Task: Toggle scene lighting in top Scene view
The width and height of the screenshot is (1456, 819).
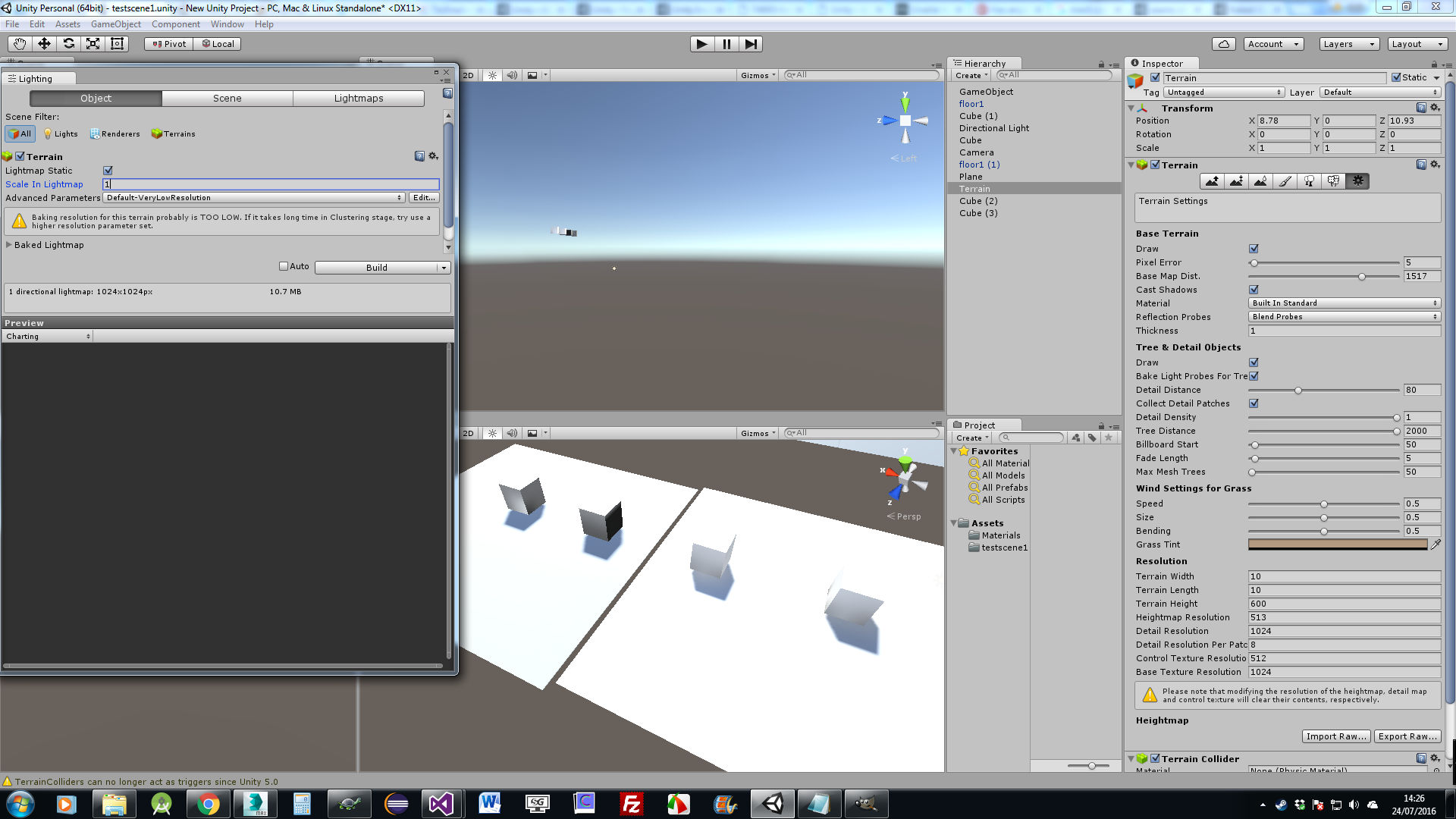Action: click(x=493, y=75)
